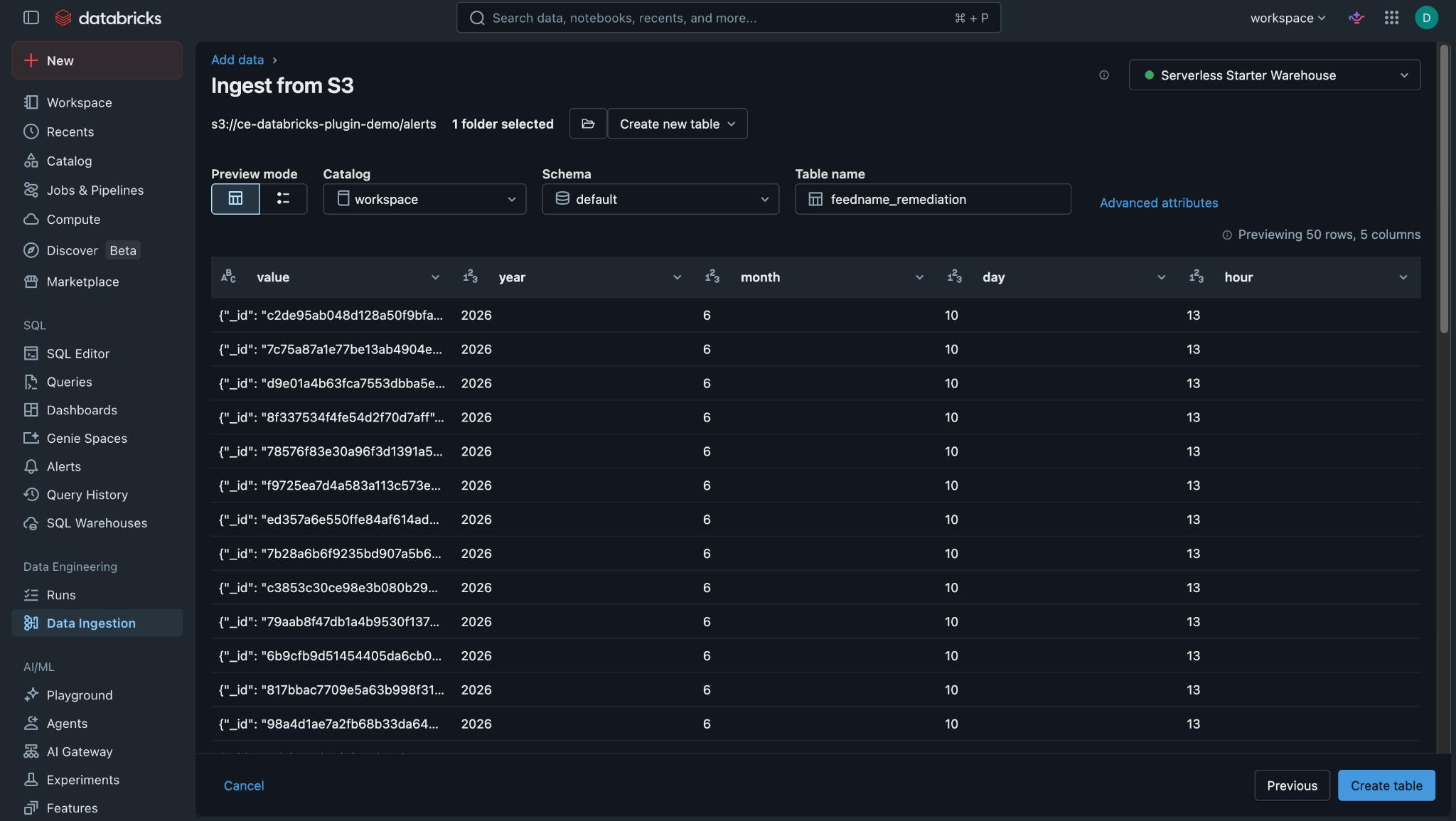Click the Previous button
The height and width of the screenshot is (821, 1456).
coord(1292,785)
